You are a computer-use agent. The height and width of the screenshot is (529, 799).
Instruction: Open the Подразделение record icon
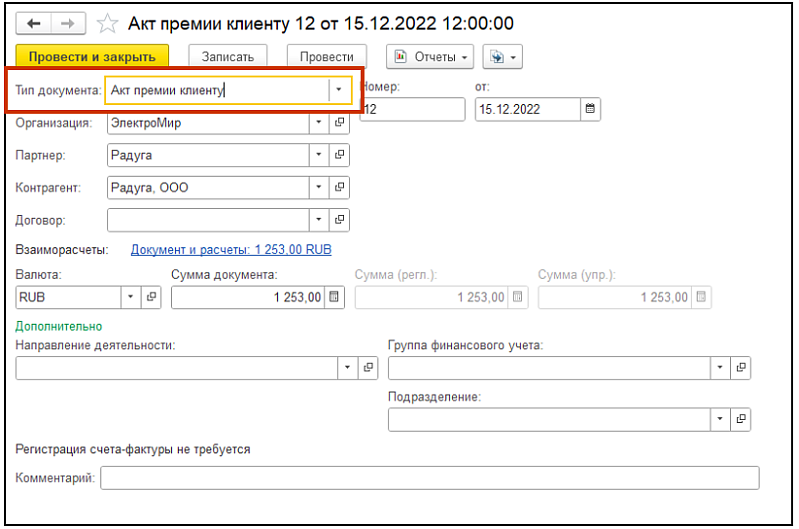[740, 419]
